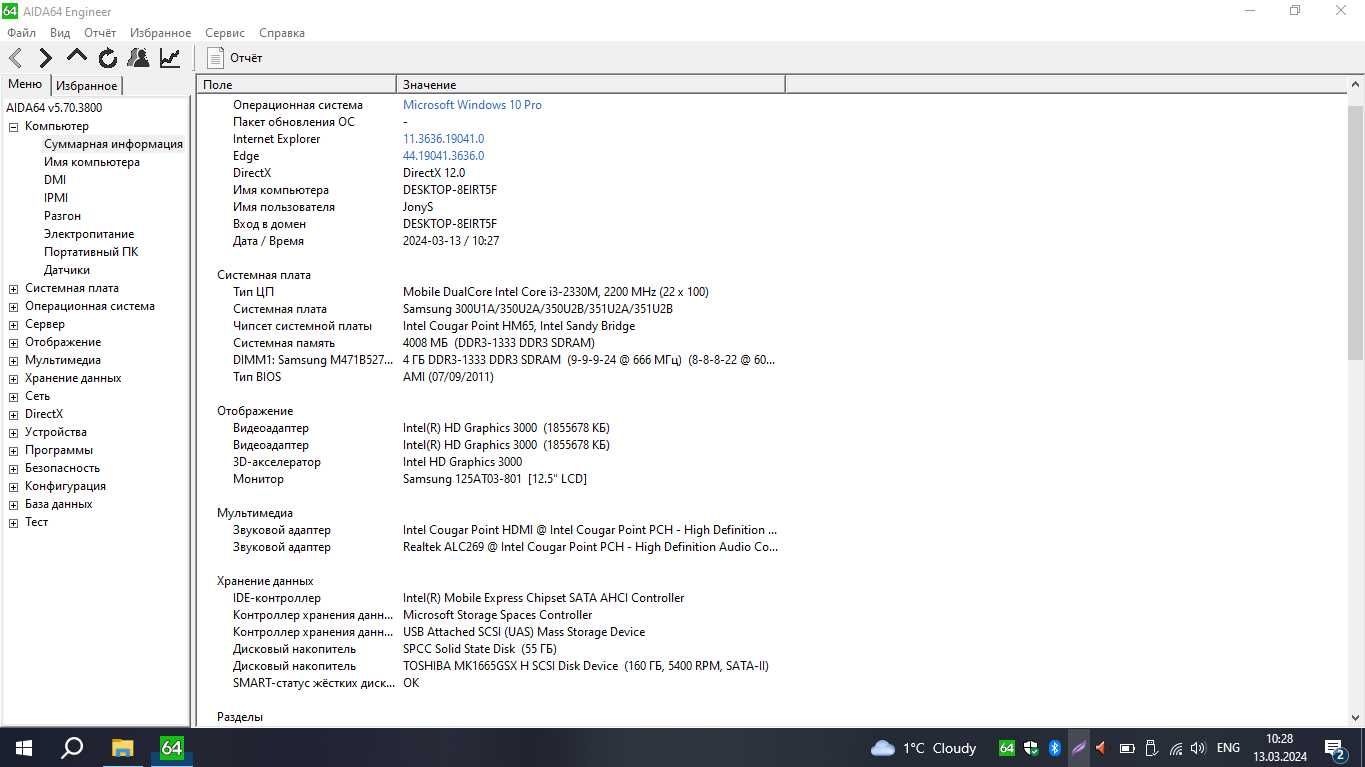
Task: Click the ENG language indicator
Action: [1228, 748]
